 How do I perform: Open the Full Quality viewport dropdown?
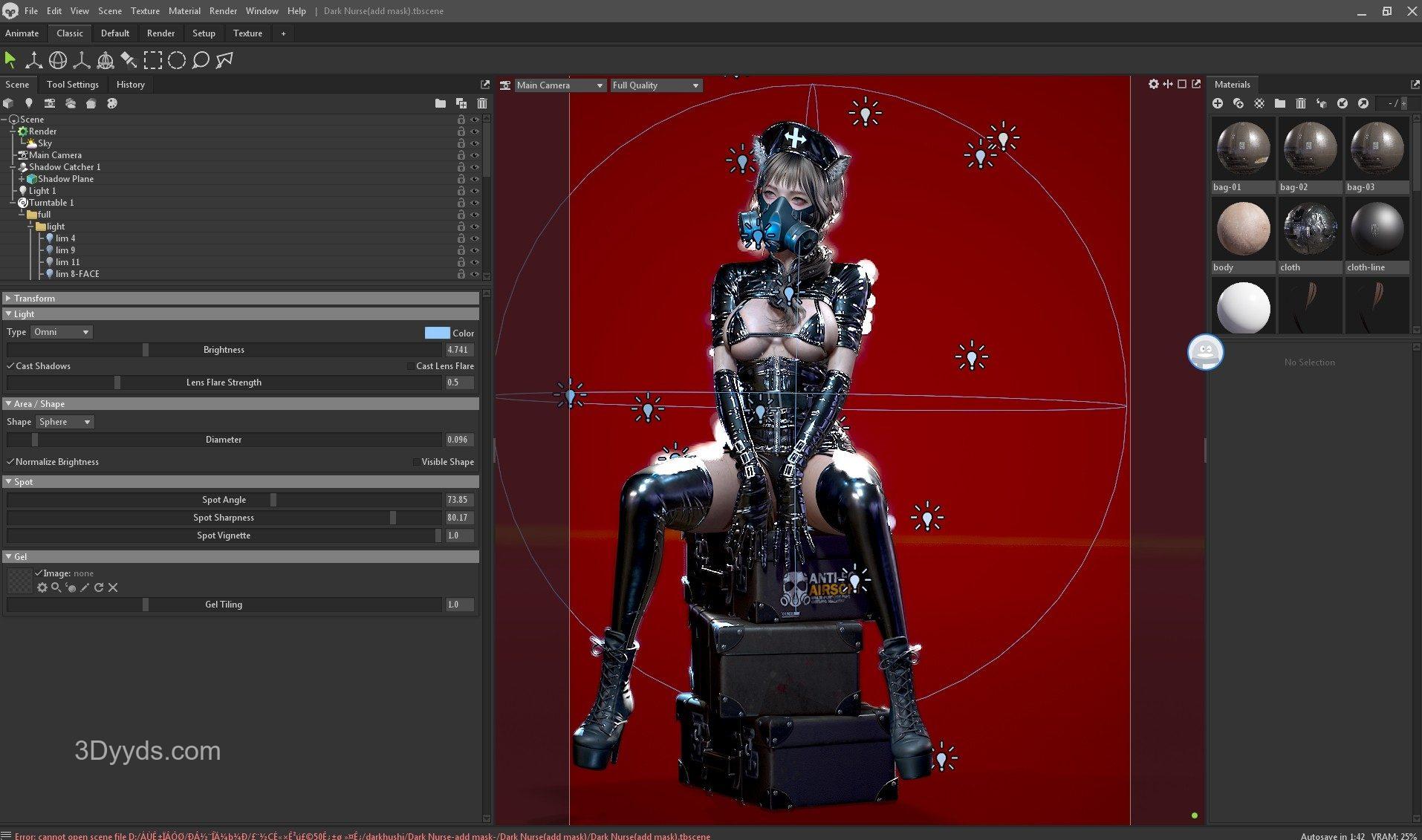tap(655, 85)
